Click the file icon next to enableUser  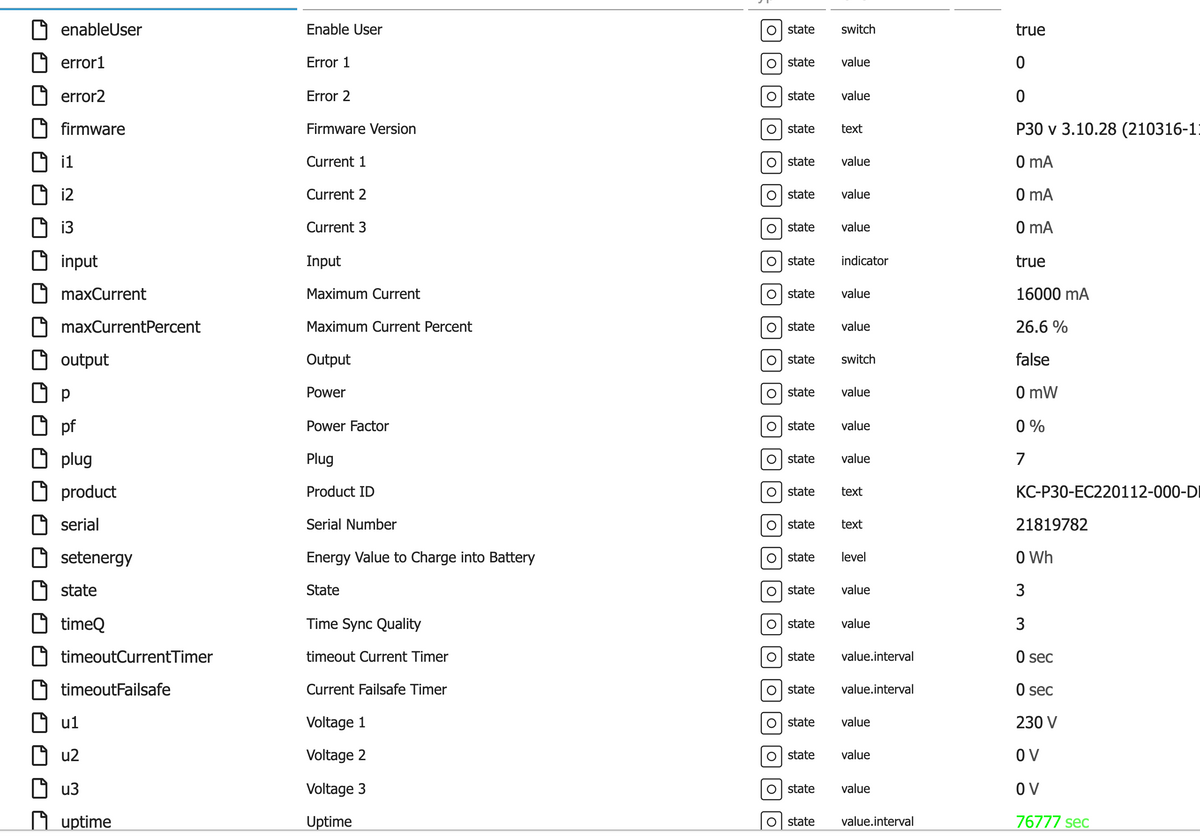pos(41,30)
